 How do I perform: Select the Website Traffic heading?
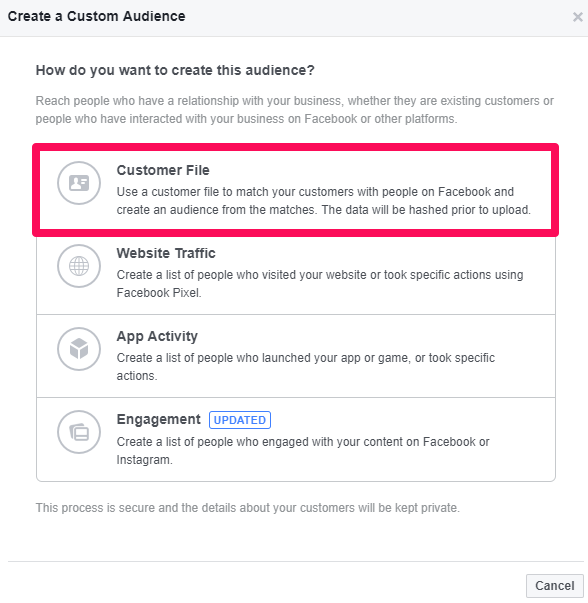tap(166, 253)
